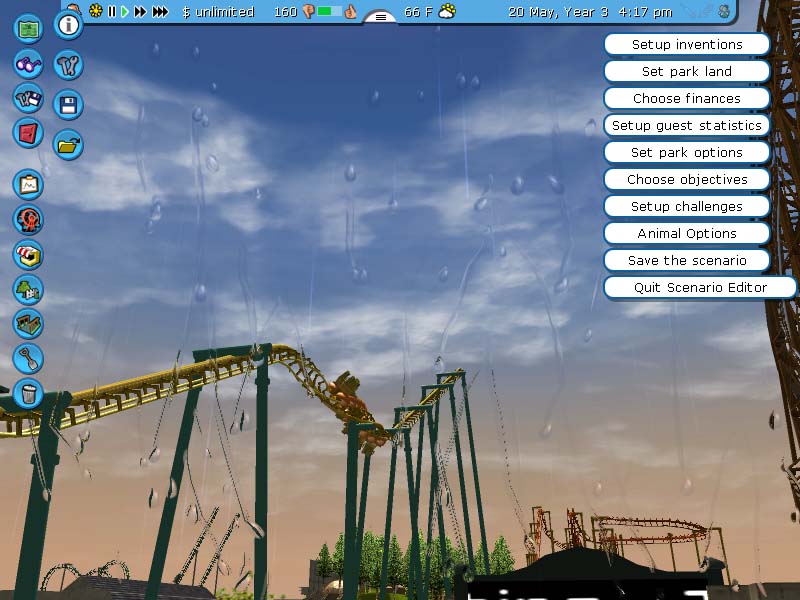The height and width of the screenshot is (600, 800).
Task: Click the open folder load icon
Action: point(68,145)
